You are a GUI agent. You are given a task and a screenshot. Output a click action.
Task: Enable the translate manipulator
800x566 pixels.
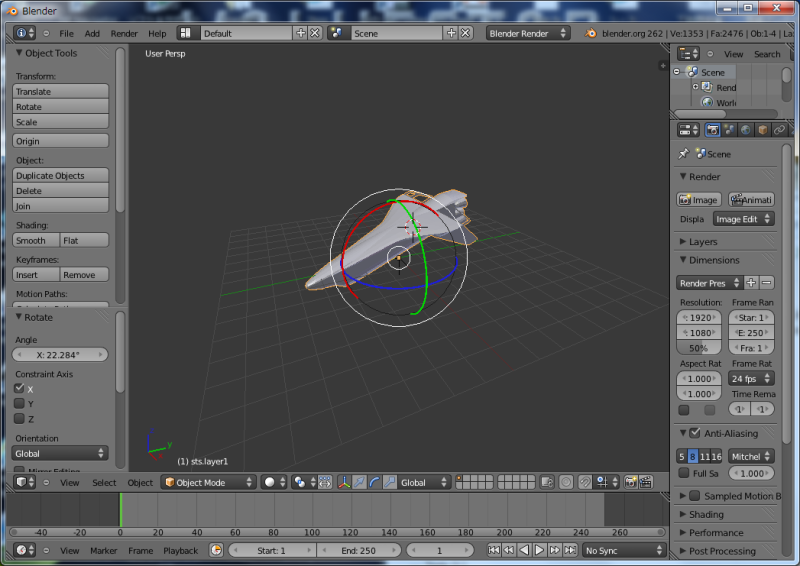pyautogui.click(x=359, y=482)
